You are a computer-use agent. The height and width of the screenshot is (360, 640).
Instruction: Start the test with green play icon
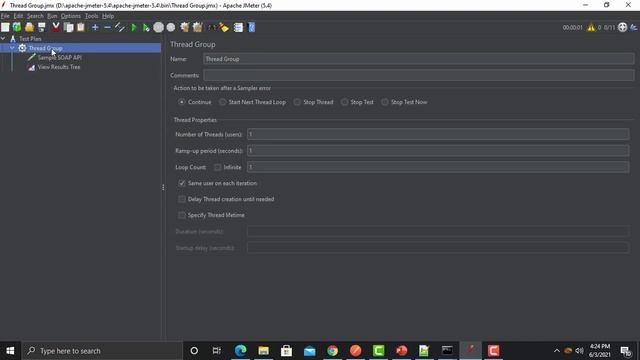(133, 27)
